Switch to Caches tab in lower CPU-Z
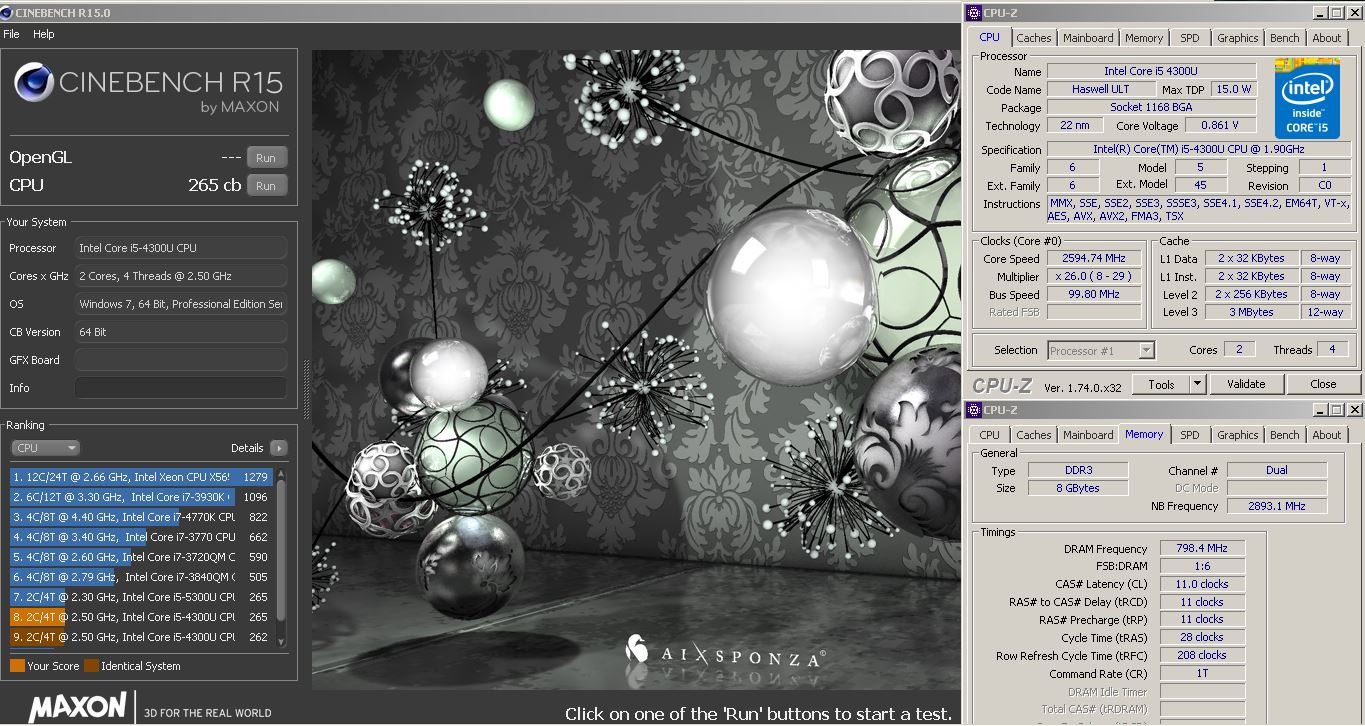The image size is (1365, 726). 1034,435
